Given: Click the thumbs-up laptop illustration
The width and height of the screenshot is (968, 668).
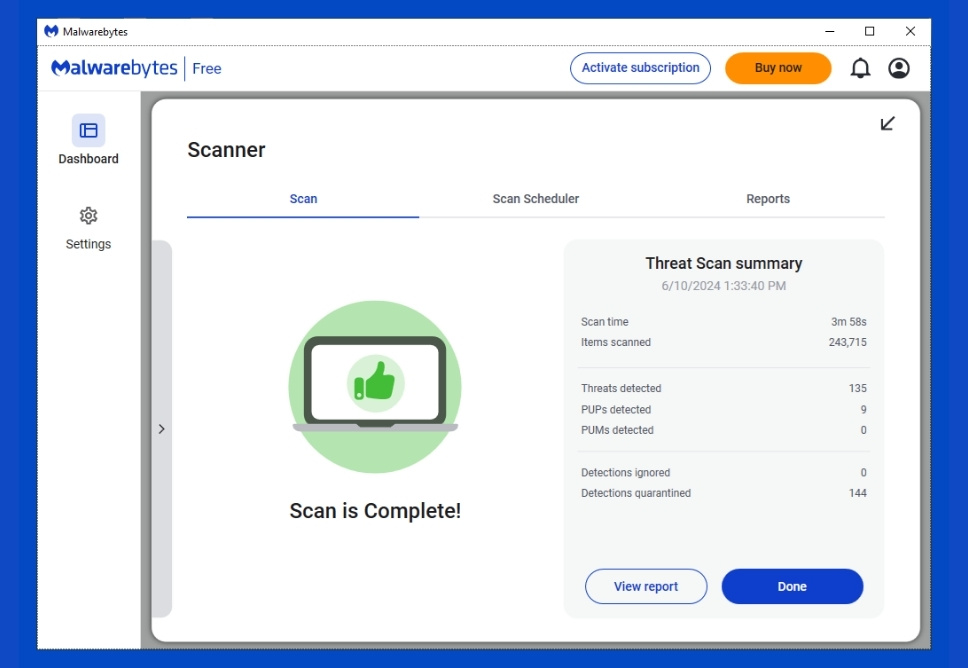Looking at the screenshot, I should click(375, 386).
